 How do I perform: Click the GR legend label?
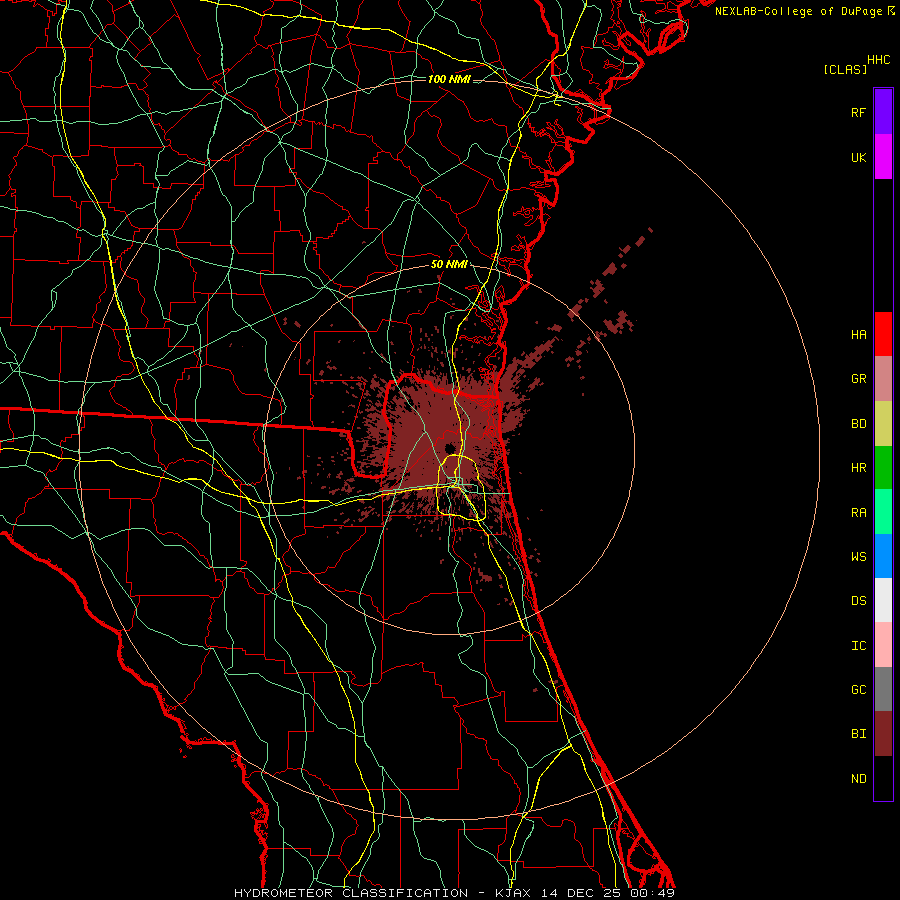click(x=858, y=379)
